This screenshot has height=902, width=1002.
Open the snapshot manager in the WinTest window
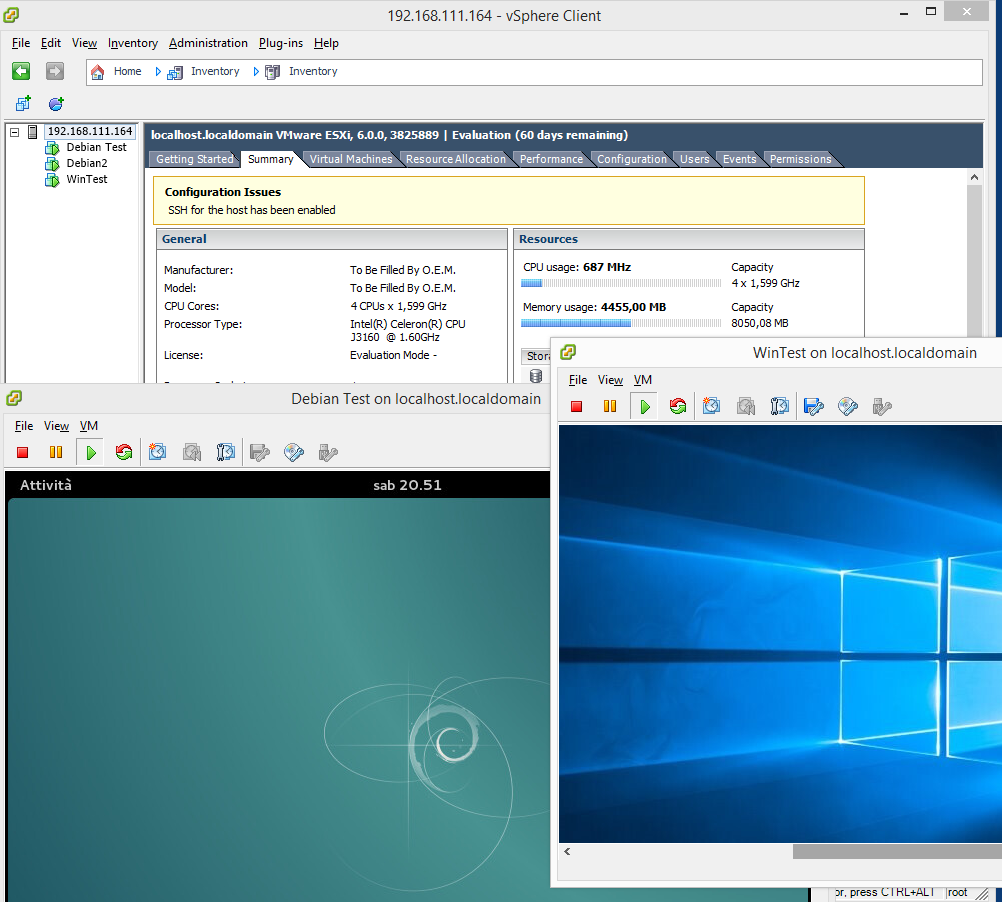click(x=780, y=406)
